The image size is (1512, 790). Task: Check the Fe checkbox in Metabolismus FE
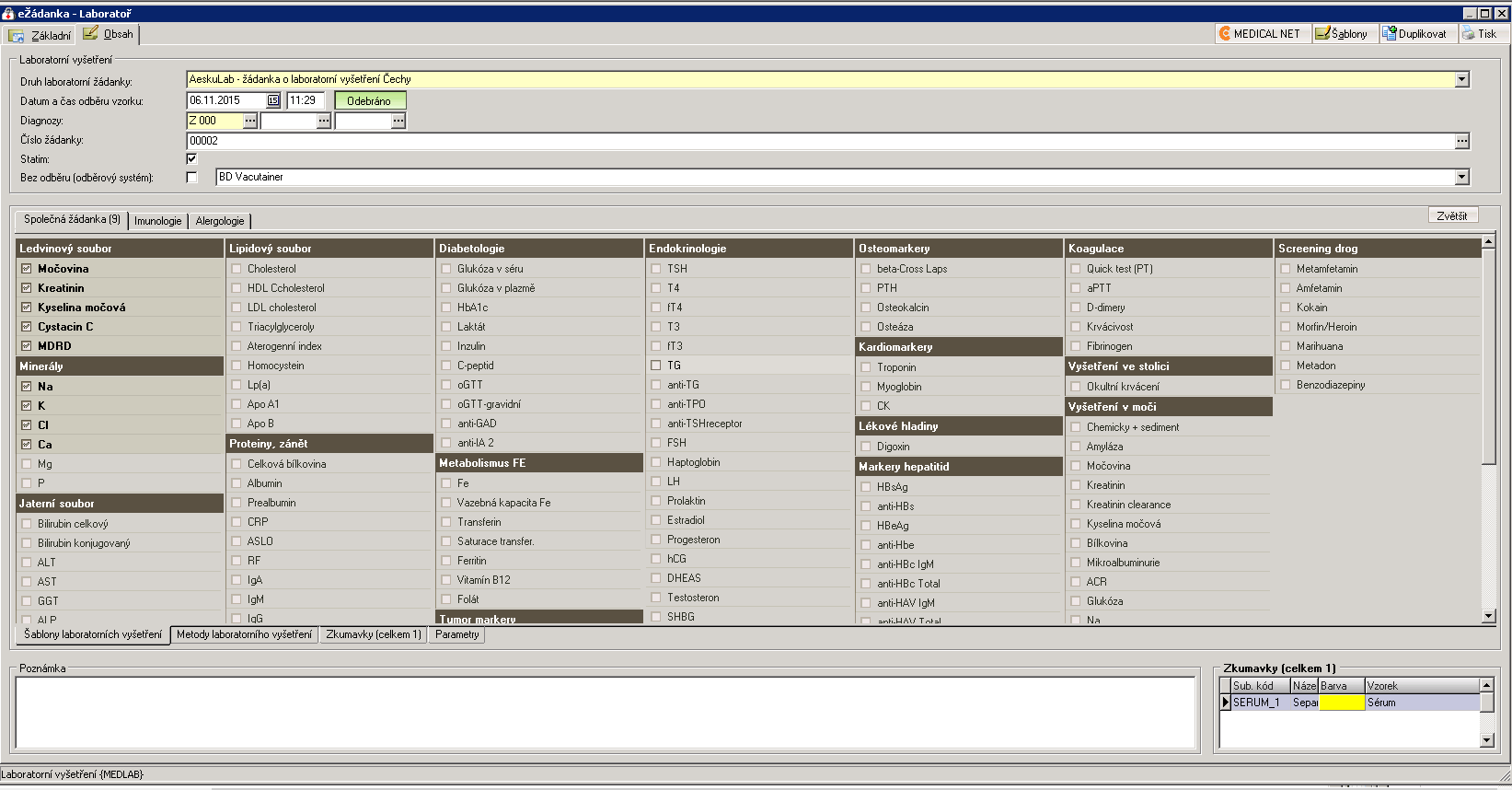click(x=446, y=483)
